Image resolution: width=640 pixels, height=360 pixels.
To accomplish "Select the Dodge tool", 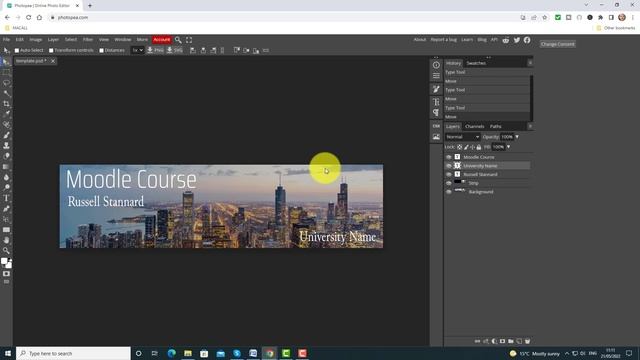I will (x=6, y=188).
